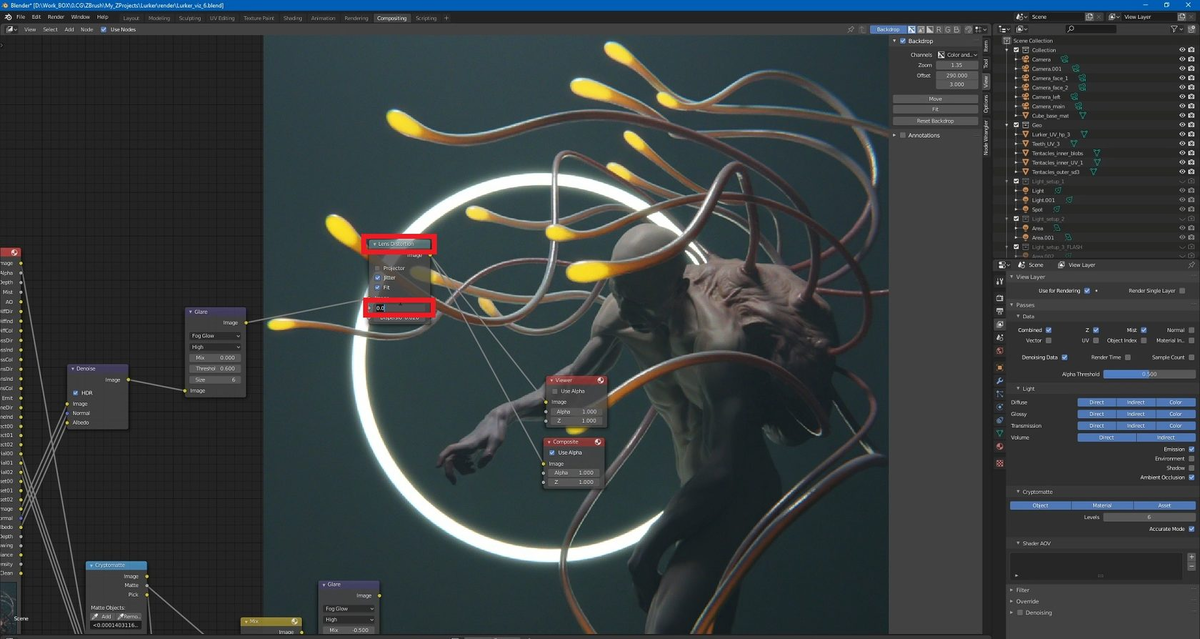Uncheck Accurate Mode for Cryptomatte
Screen dimensions: 1200x639
click(1192, 529)
